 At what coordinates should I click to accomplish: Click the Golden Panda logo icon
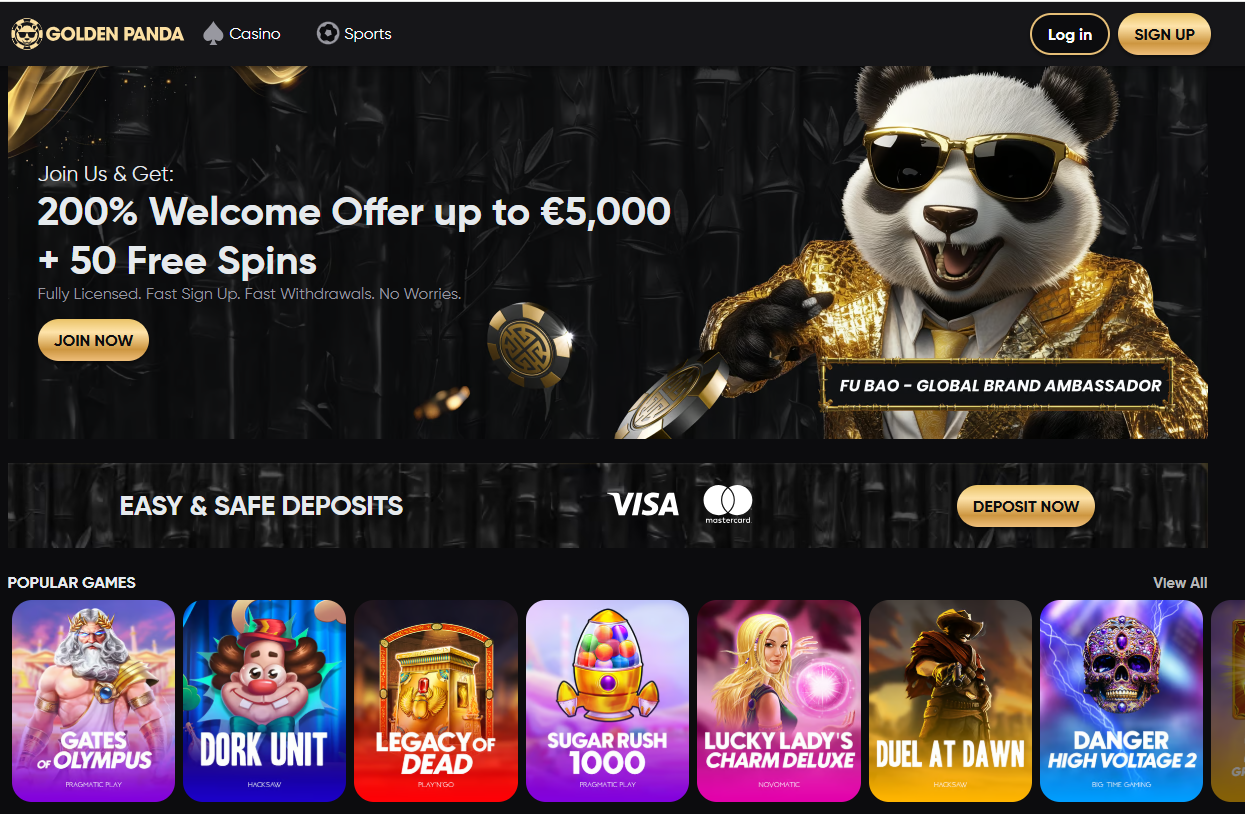tap(26, 34)
